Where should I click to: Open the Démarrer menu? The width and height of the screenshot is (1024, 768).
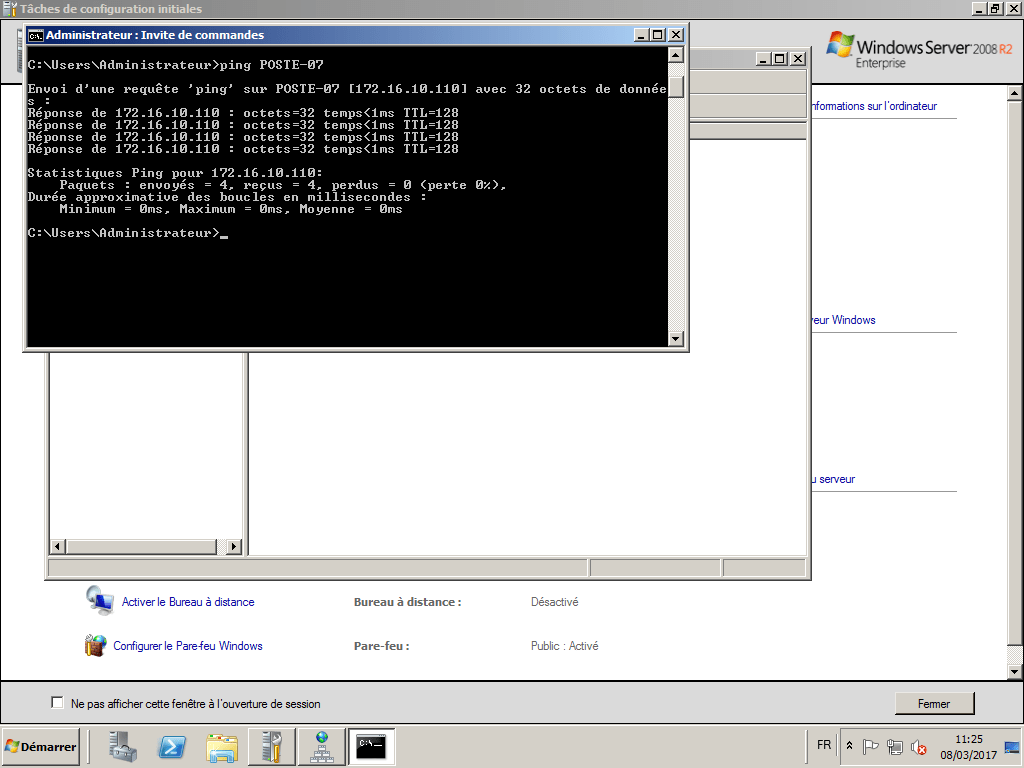40,746
